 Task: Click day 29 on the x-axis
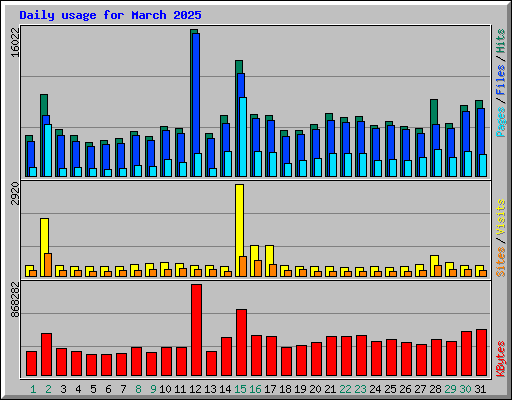tap(450, 389)
